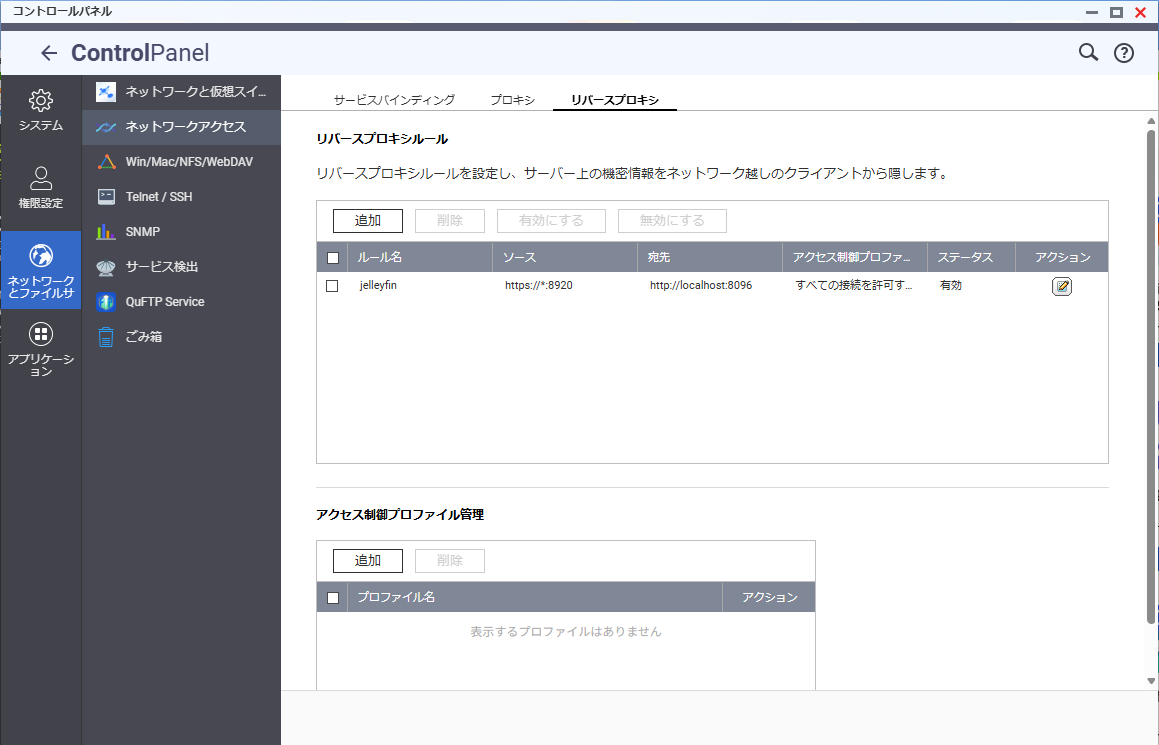Screen dimensions: 1159x745
Task: Open the 権限設定 user icon
Action: (x=41, y=179)
